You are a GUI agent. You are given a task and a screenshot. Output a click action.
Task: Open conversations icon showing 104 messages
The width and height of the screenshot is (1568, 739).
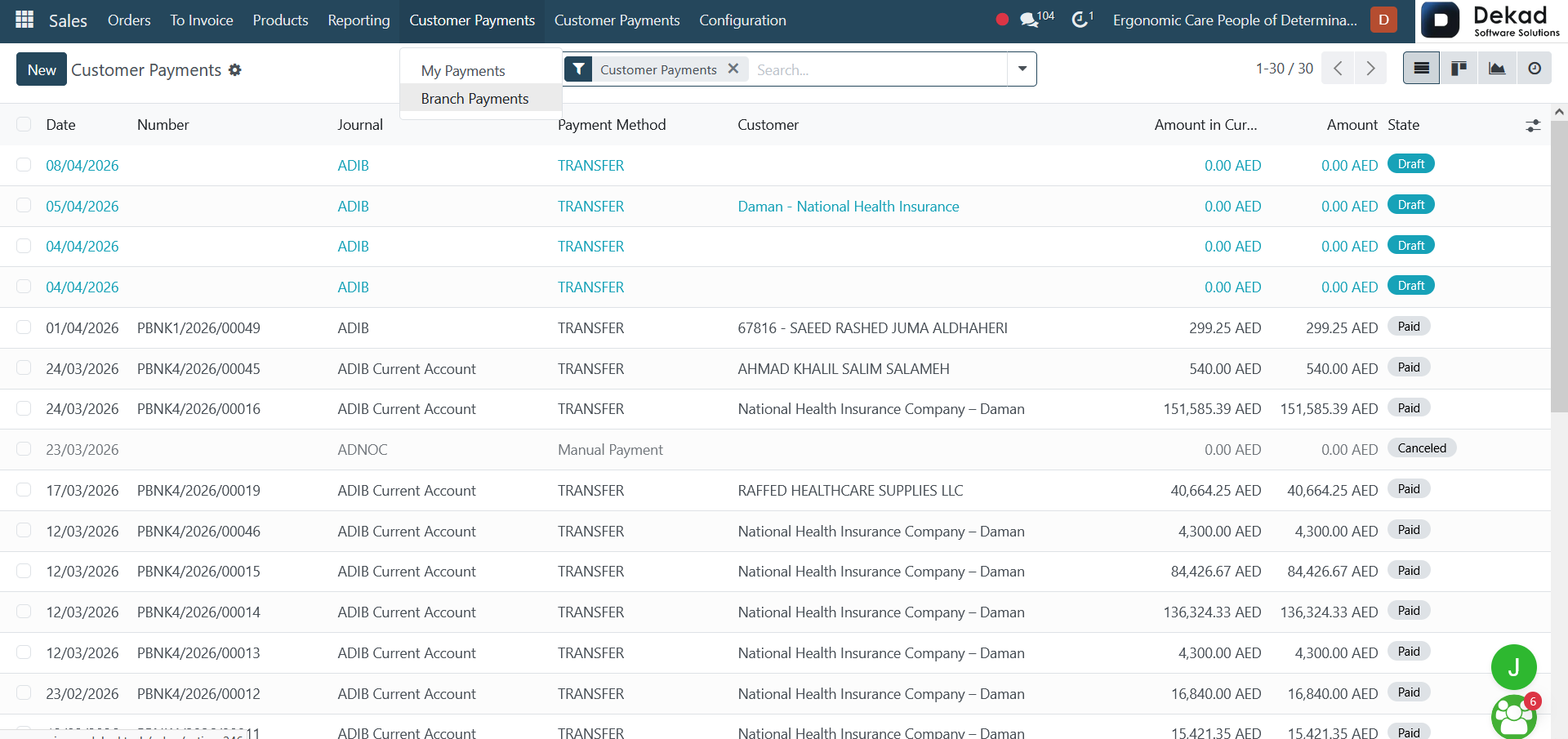[x=1036, y=19]
